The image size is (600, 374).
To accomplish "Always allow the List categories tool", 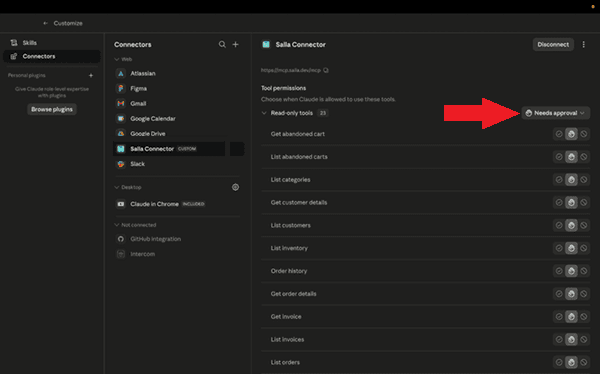I will click(x=559, y=180).
